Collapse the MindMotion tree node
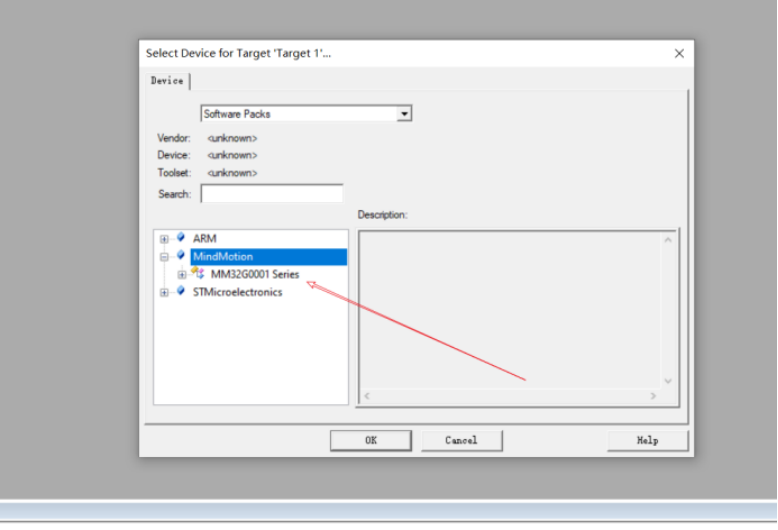778x530 pixels. [x=164, y=257]
